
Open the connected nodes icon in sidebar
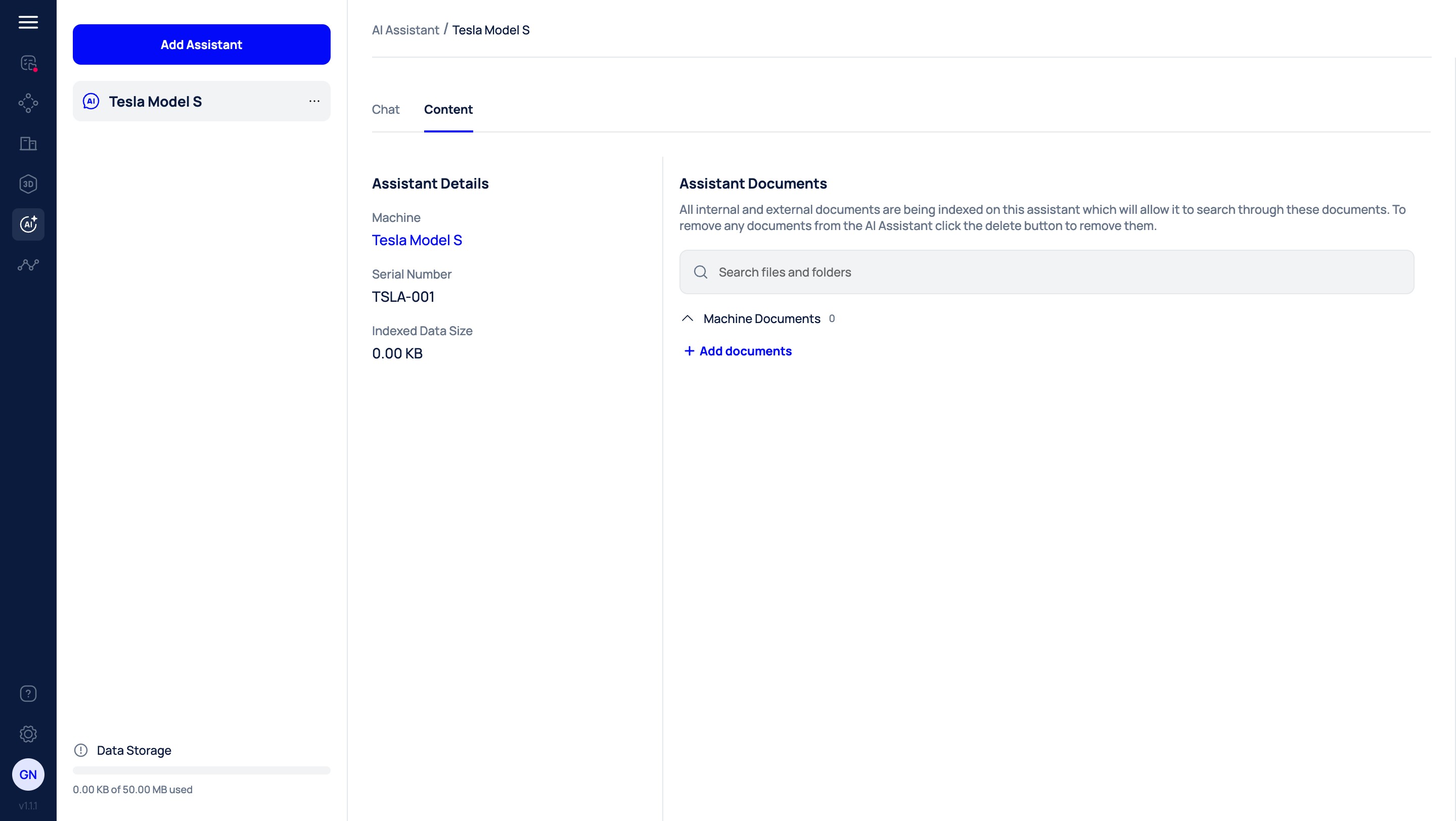coord(28,103)
